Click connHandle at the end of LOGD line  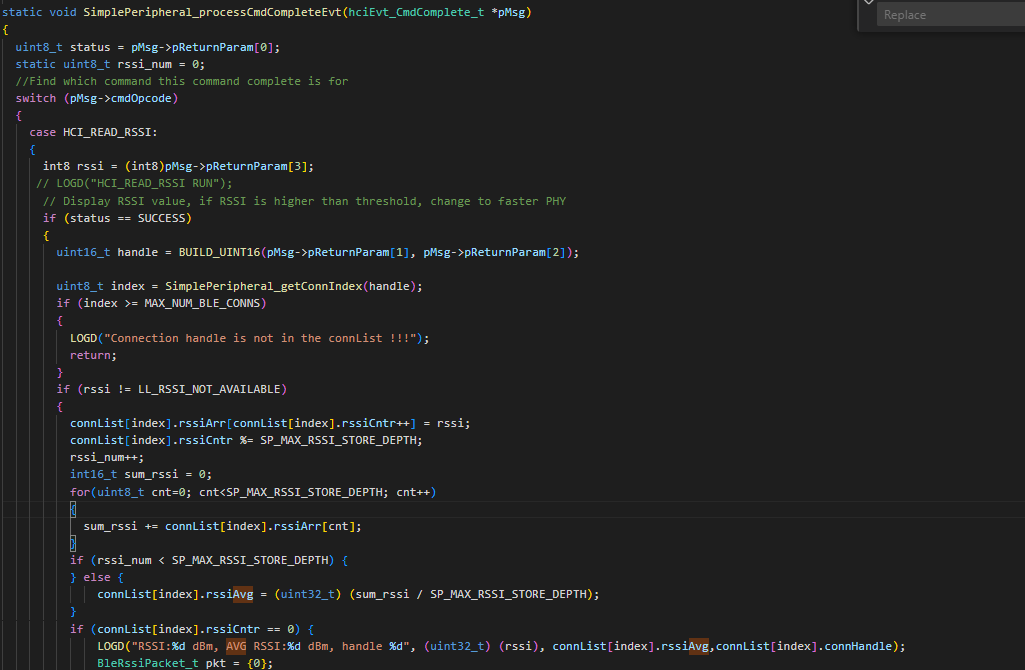[858, 646]
